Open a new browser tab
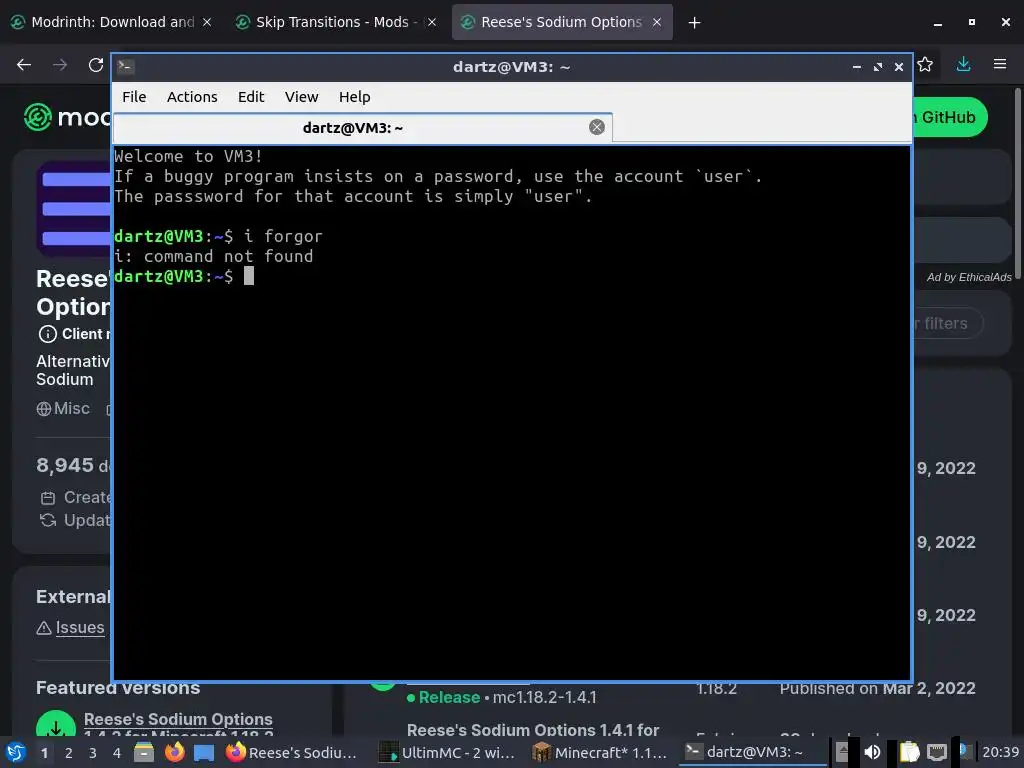This screenshot has height=768, width=1024. pyautogui.click(x=694, y=23)
